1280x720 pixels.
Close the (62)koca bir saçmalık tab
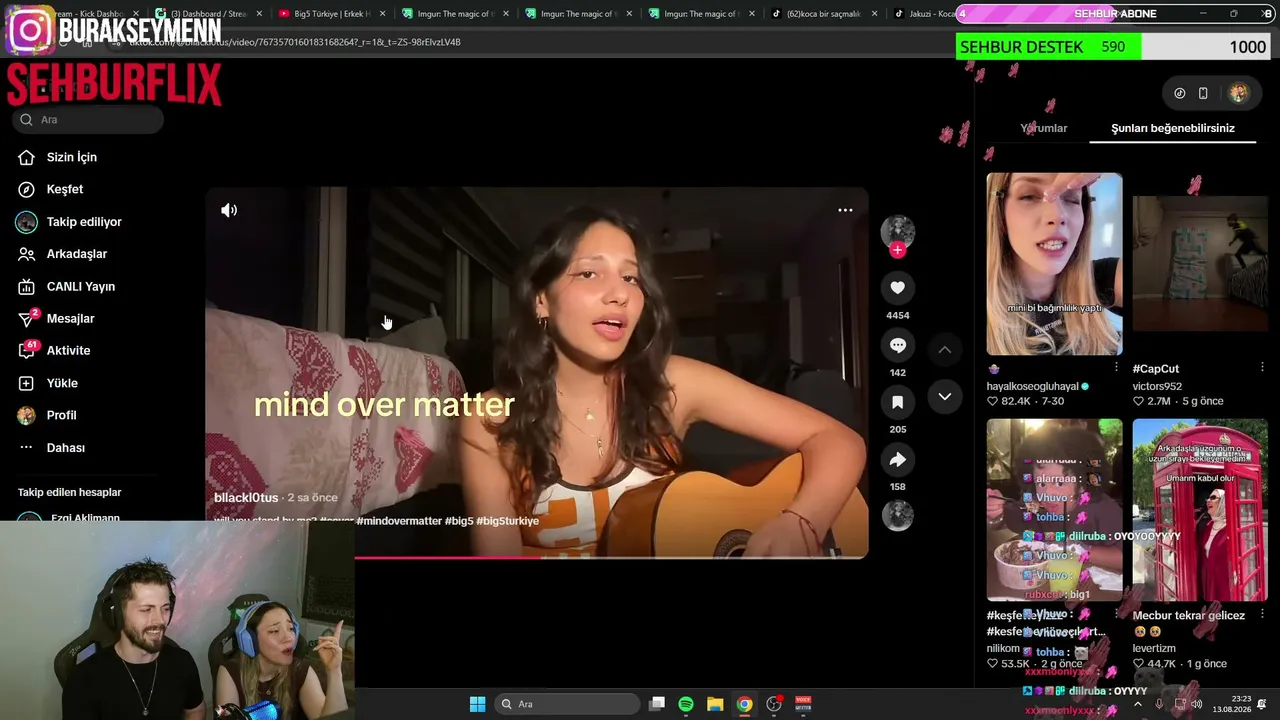click(874, 14)
